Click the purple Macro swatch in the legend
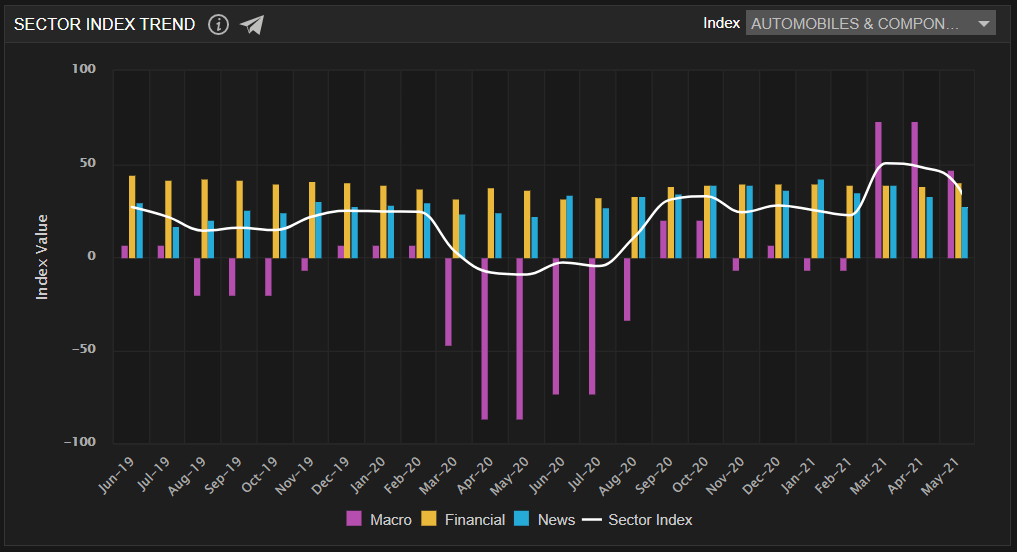Screen dimensions: 1017x552 coord(354,519)
